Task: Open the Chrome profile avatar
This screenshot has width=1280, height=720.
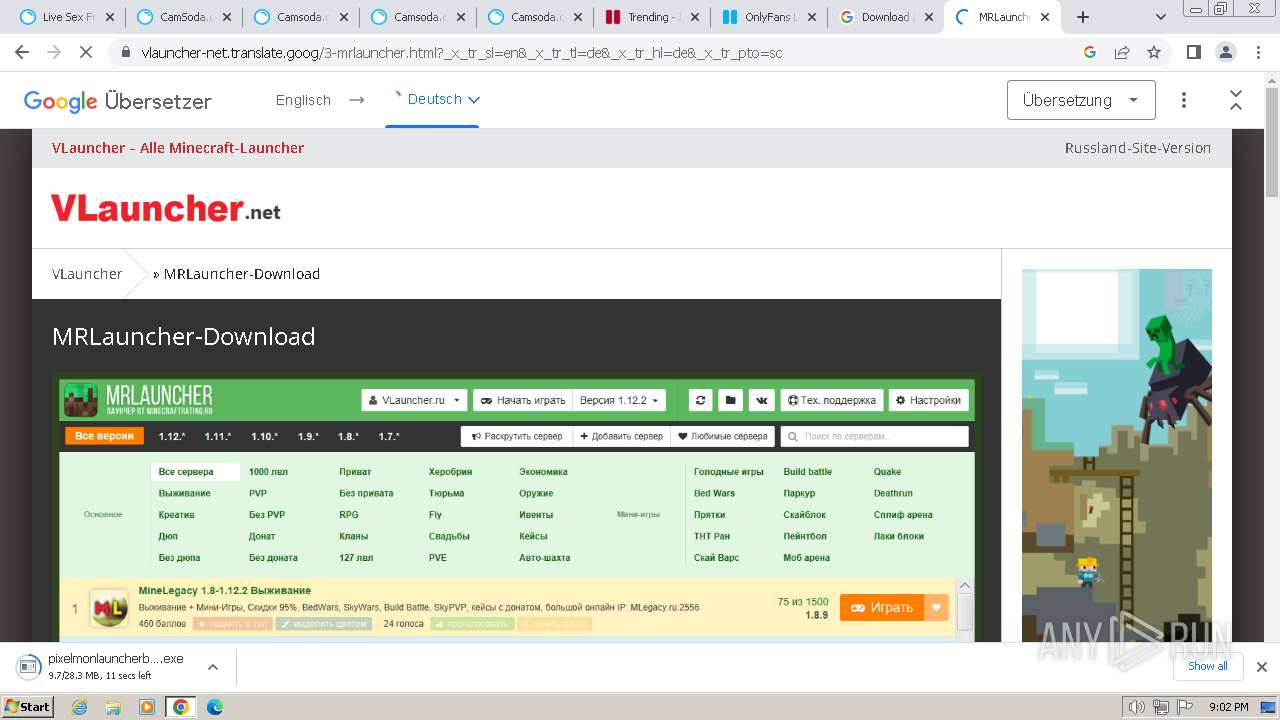Action: click(1225, 52)
